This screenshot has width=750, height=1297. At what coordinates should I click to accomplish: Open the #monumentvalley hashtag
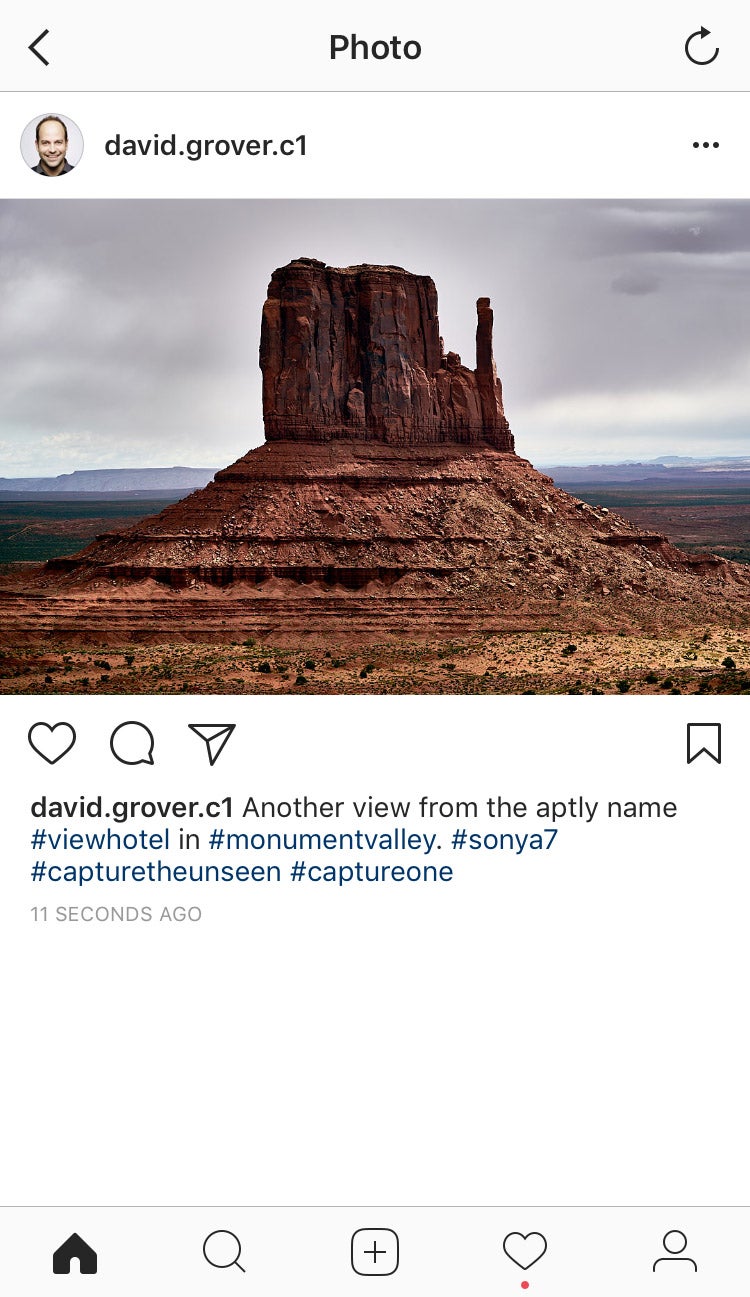(x=322, y=839)
